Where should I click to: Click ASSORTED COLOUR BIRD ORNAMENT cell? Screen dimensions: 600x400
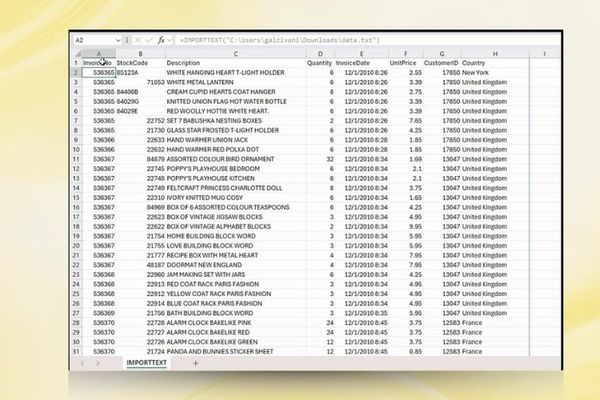point(236,159)
